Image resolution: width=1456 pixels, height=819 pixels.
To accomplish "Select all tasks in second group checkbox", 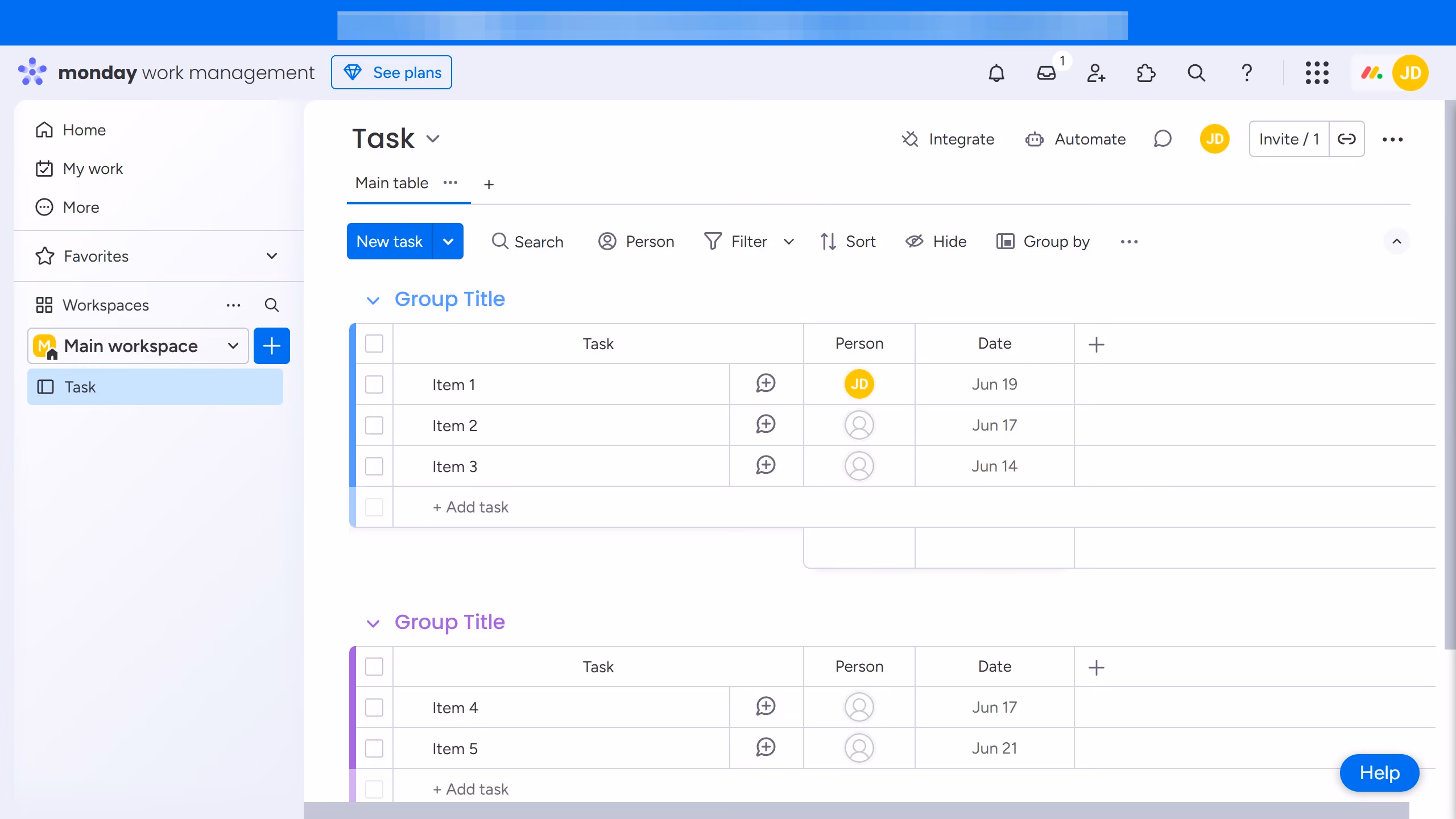I will (x=374, y=667).
